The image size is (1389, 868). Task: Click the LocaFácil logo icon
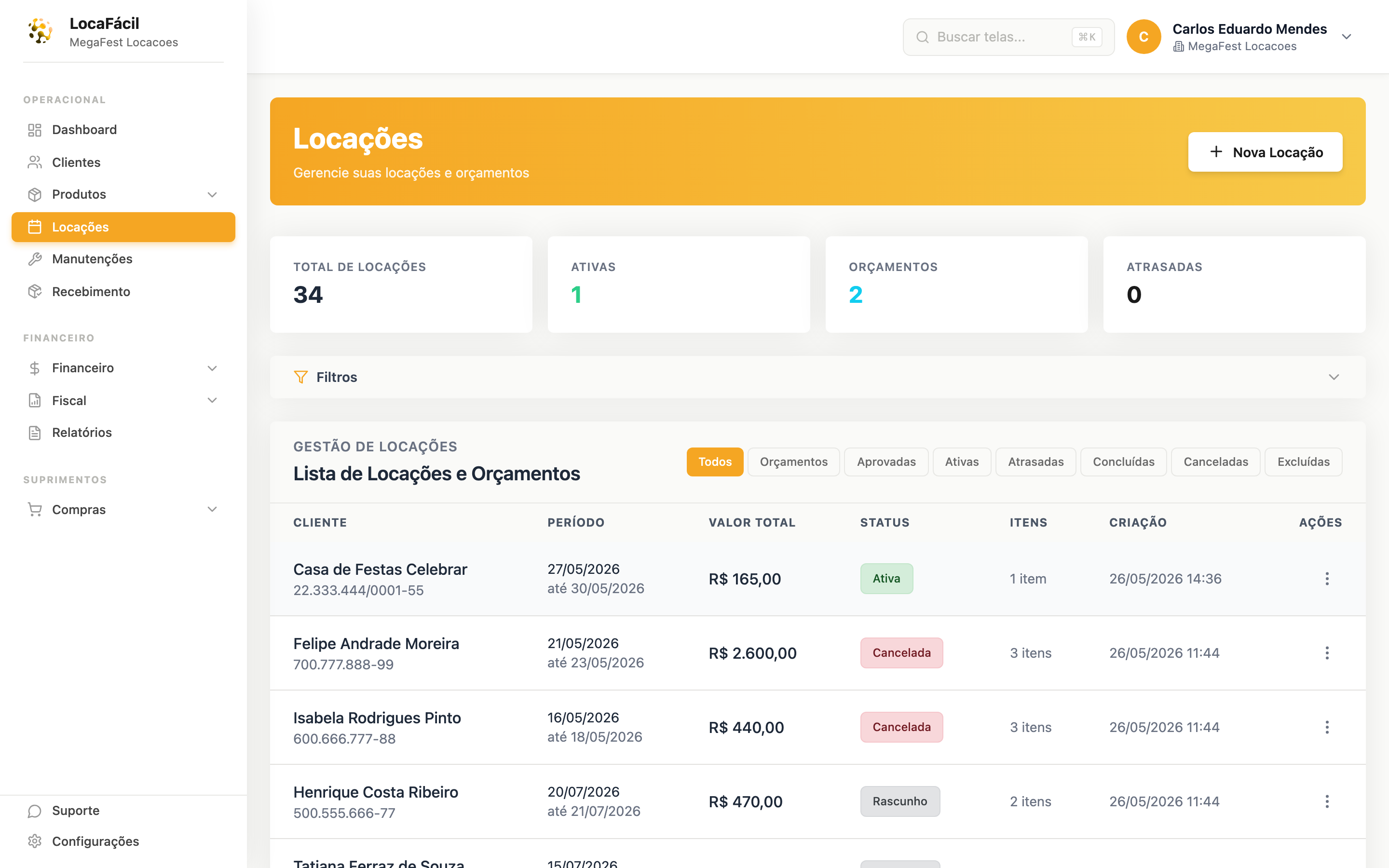coord(40,31)
